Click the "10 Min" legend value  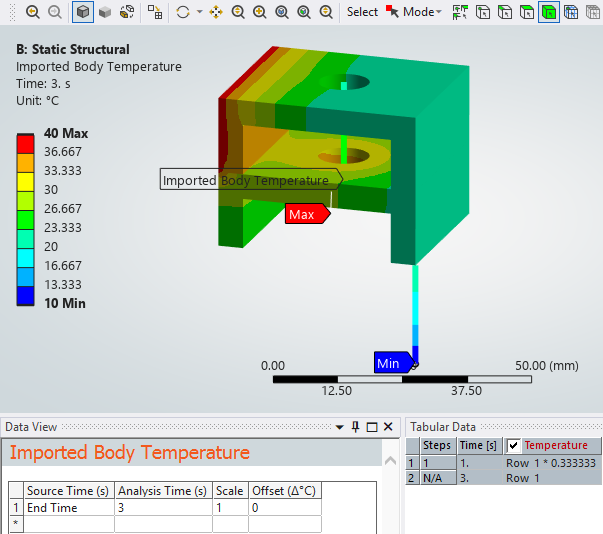[x=65, y=303]
